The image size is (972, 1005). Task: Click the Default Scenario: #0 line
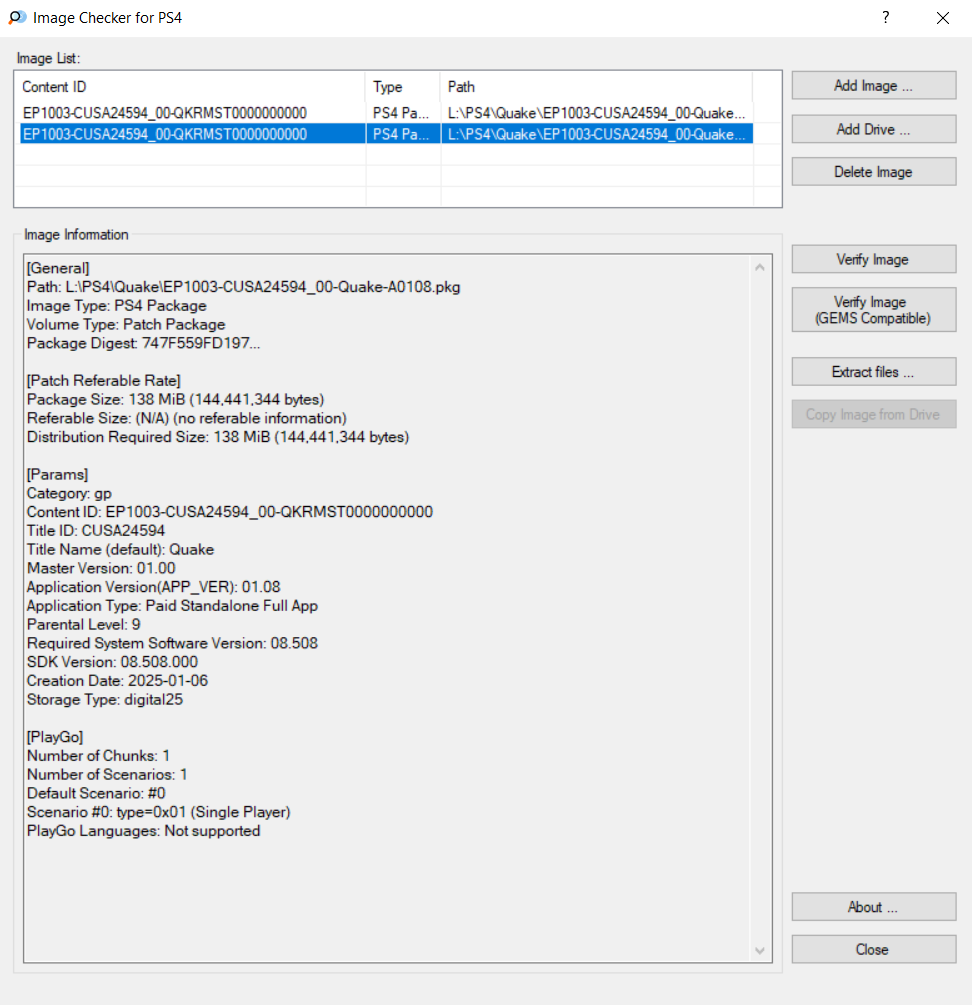(x=96, y=793)
